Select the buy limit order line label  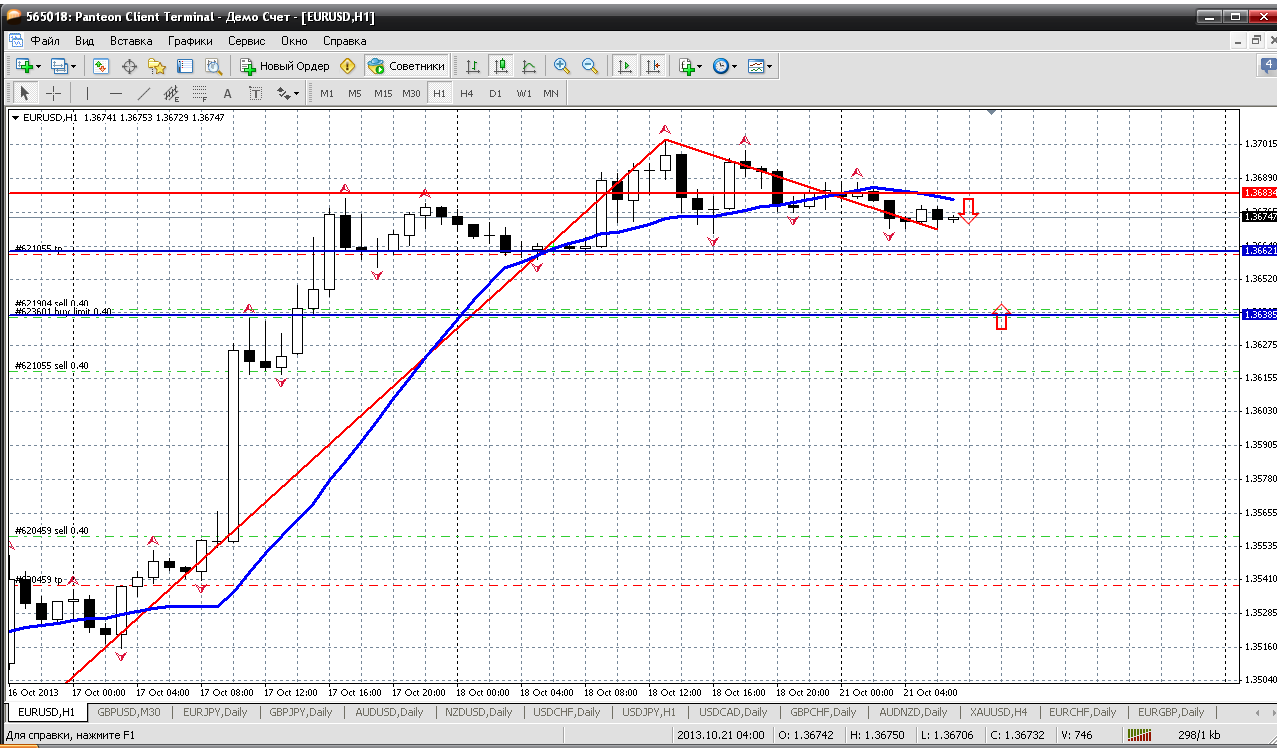pos(65,312)
